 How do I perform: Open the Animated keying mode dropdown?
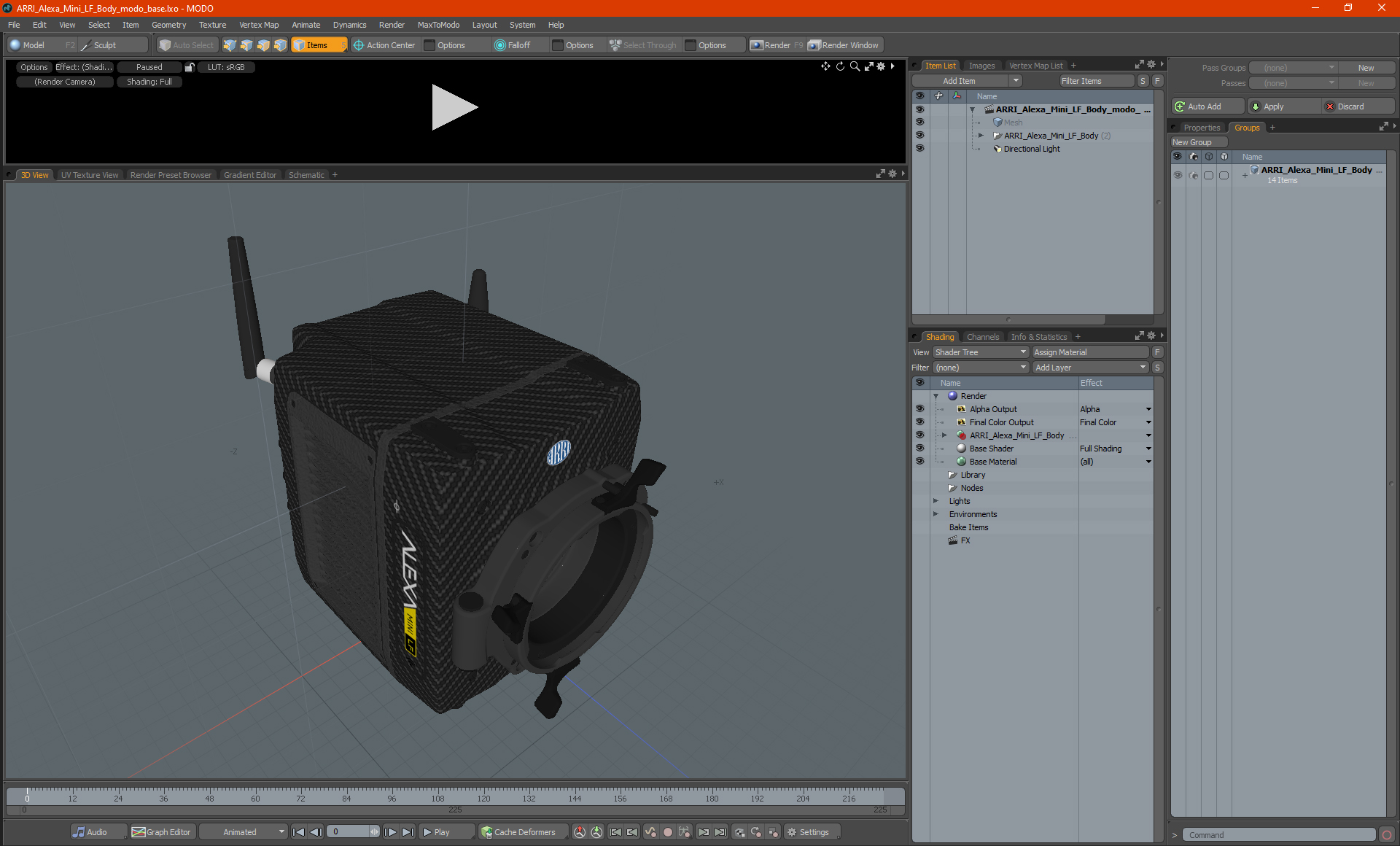point(244,832)
